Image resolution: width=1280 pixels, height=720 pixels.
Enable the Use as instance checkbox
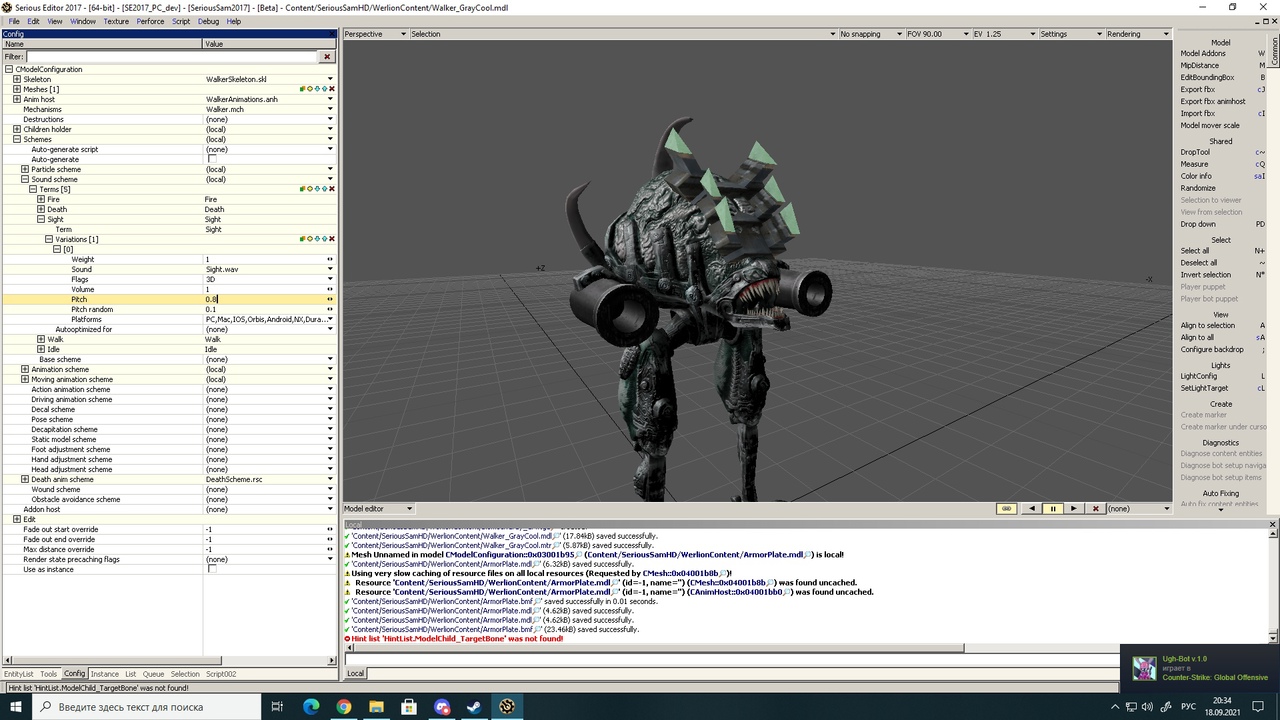pos(212,569)
